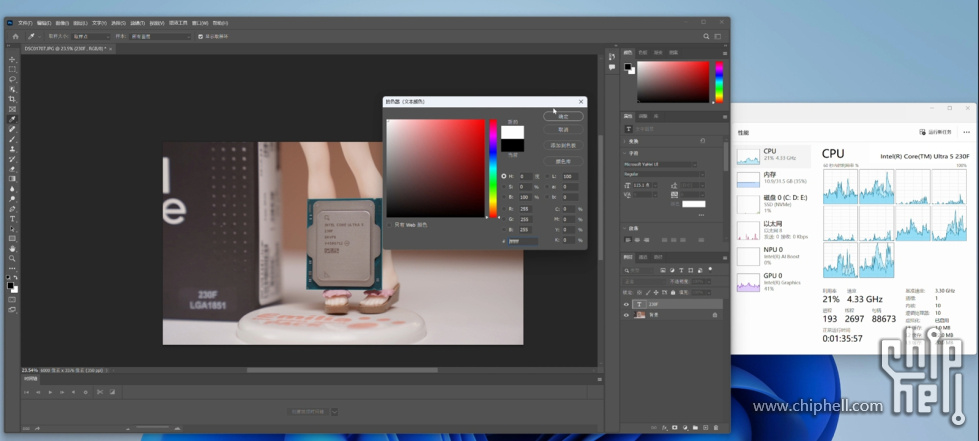Select GPU 0 in Task Manager sidebar
The width and height of the screenshot is (979, 441).
773,282
